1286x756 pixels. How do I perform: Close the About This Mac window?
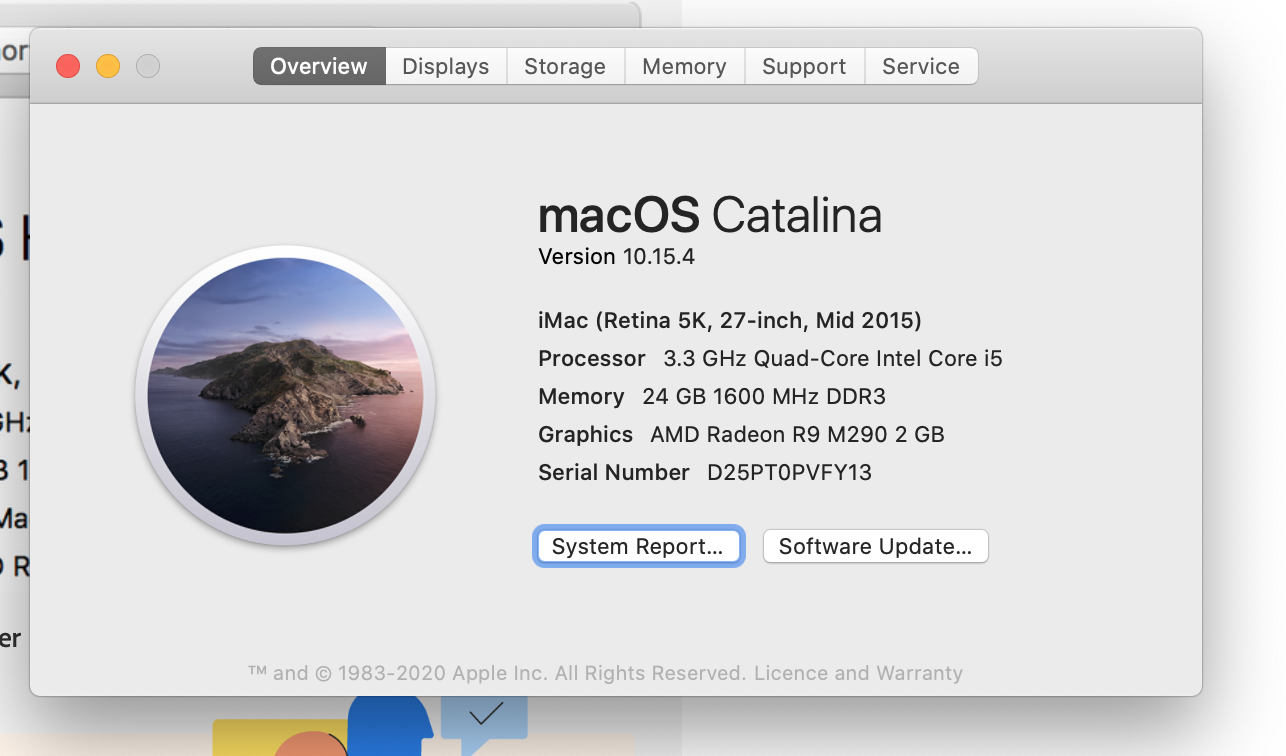pos(68,66)
